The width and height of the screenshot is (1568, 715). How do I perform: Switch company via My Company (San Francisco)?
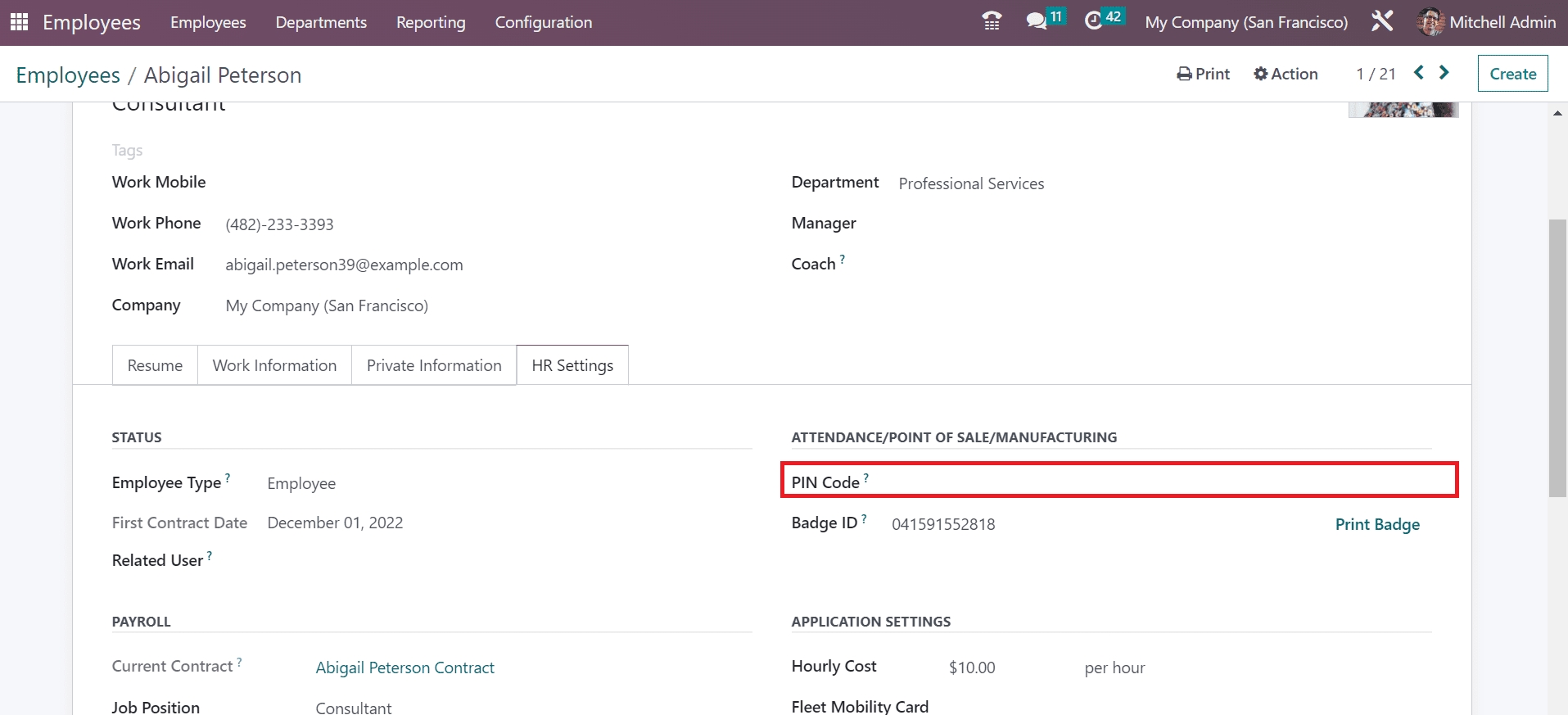[x=1245, y=22]
